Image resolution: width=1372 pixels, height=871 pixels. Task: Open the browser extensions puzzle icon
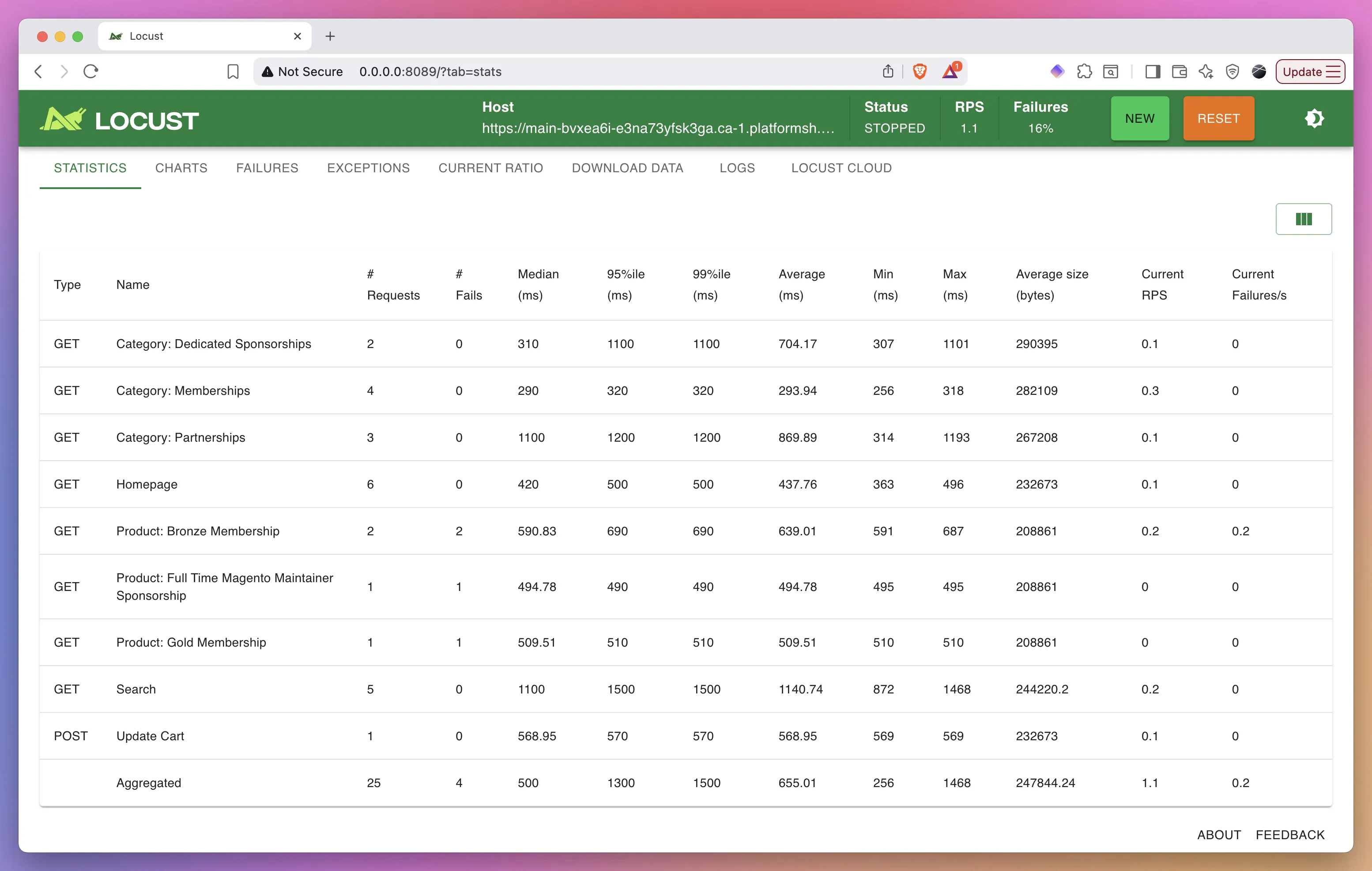pyautogui.click(x=1084, y=71)
